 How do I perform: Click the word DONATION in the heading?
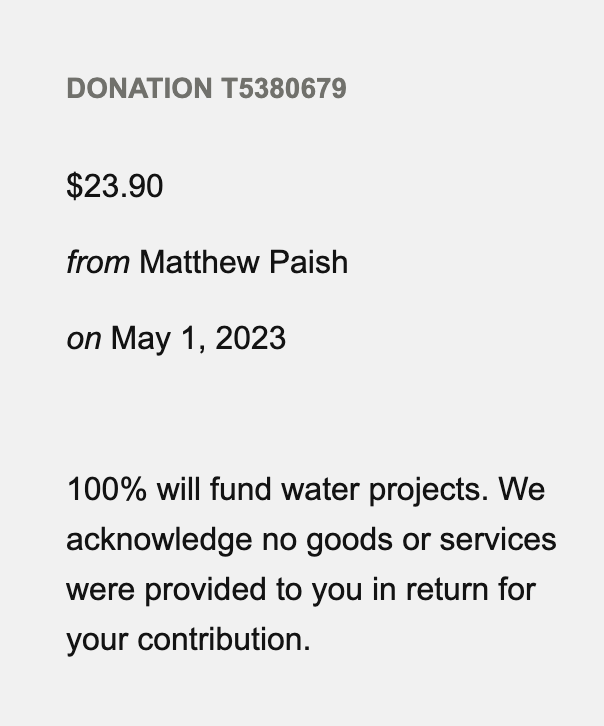139,88
